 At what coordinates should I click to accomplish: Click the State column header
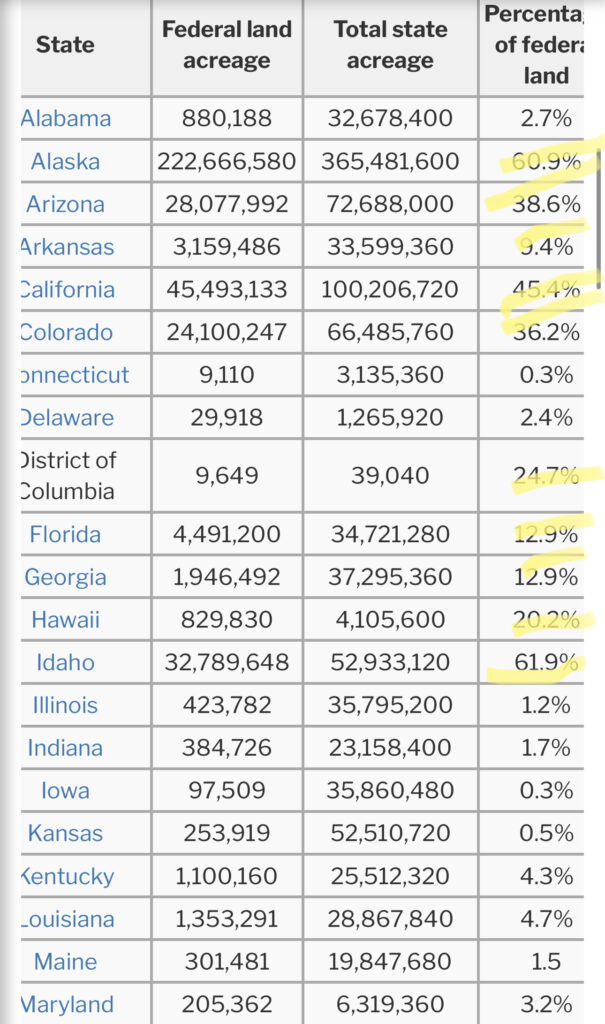coord(66,45)
